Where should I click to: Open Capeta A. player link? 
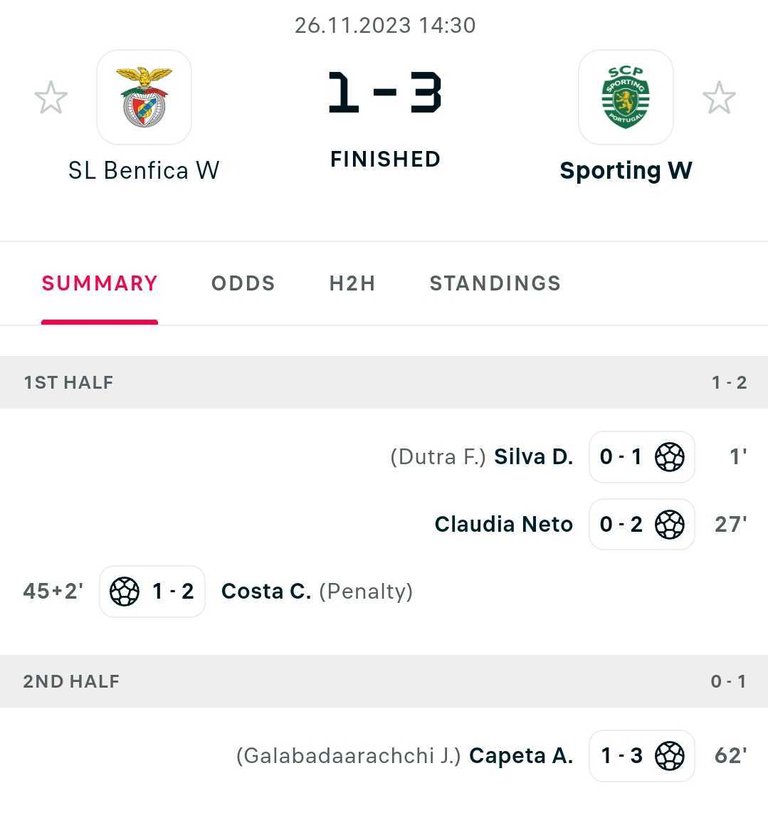[521, 756]
